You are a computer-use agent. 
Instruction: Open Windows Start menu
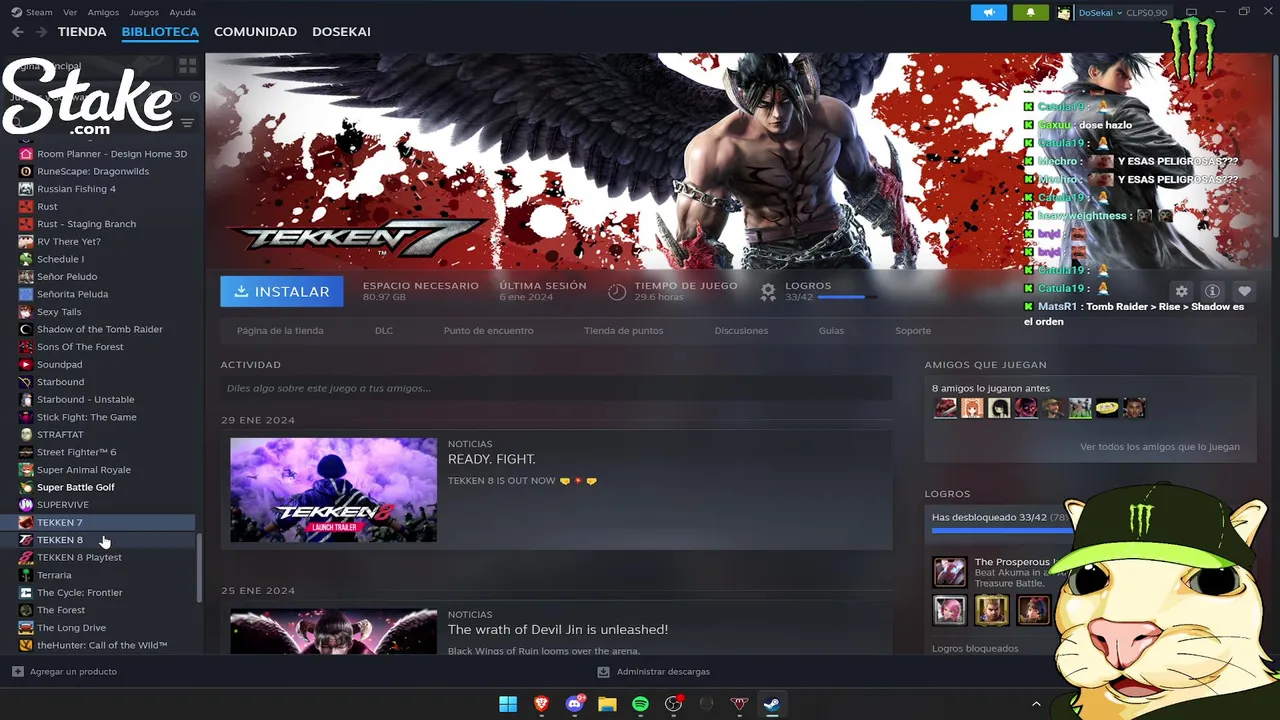coord(508,704)
